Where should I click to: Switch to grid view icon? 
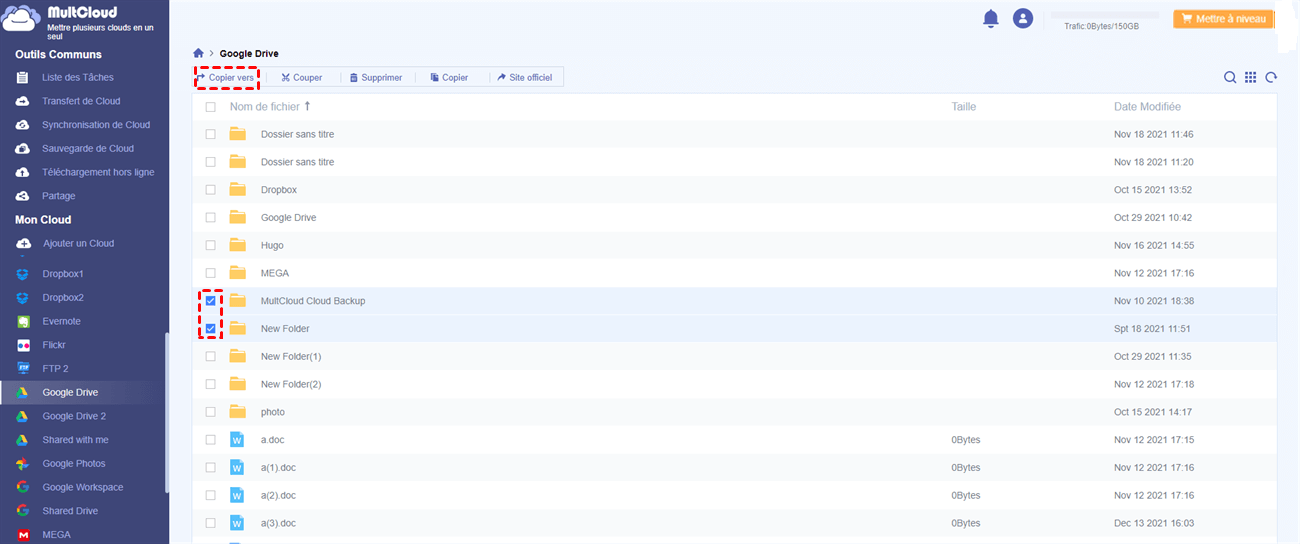tap(1250, 77)
